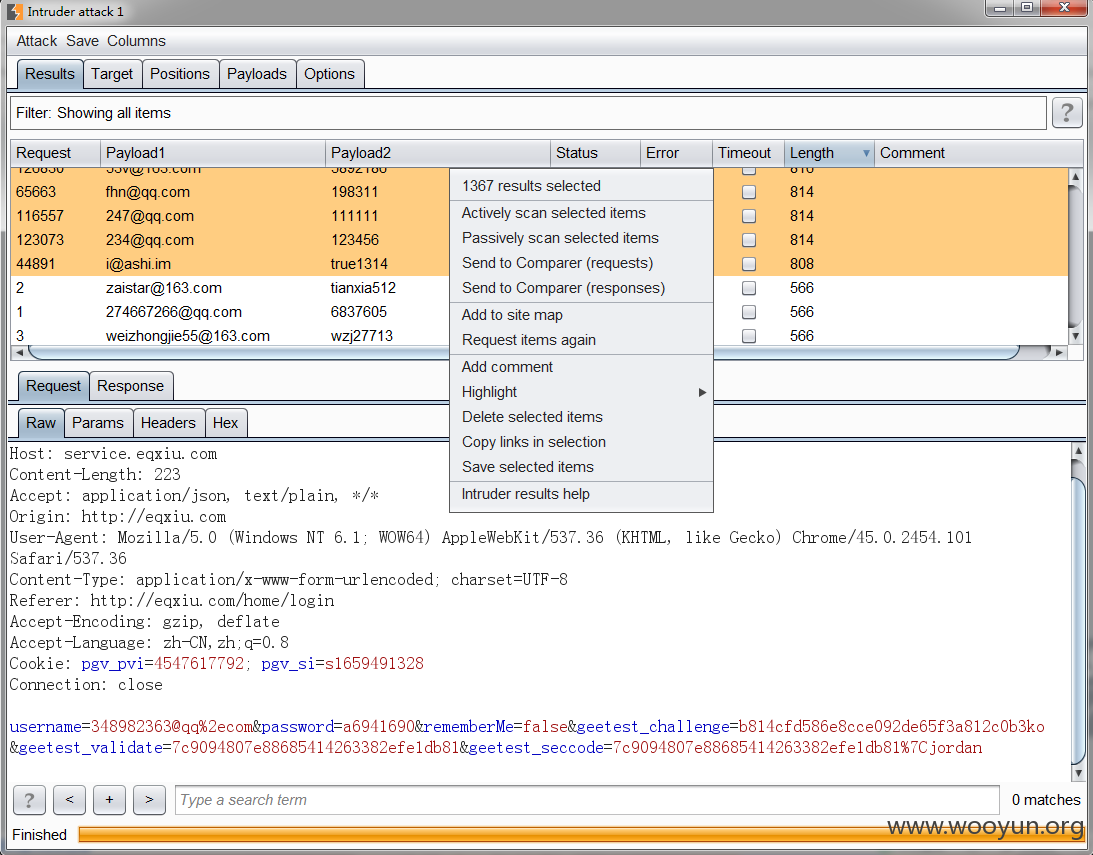Sort by the Request column header
The image size is (1093, 855).
(55, 153)
